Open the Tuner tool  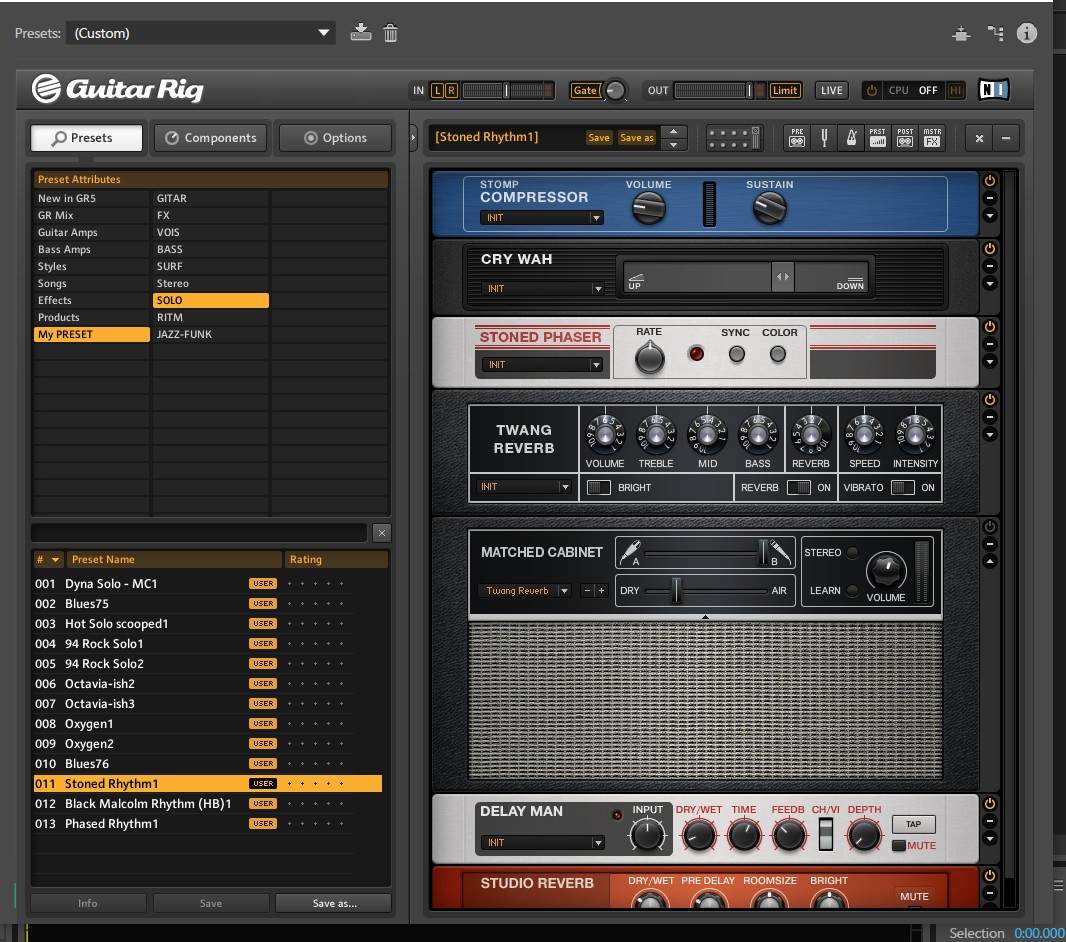pos(825,138)
